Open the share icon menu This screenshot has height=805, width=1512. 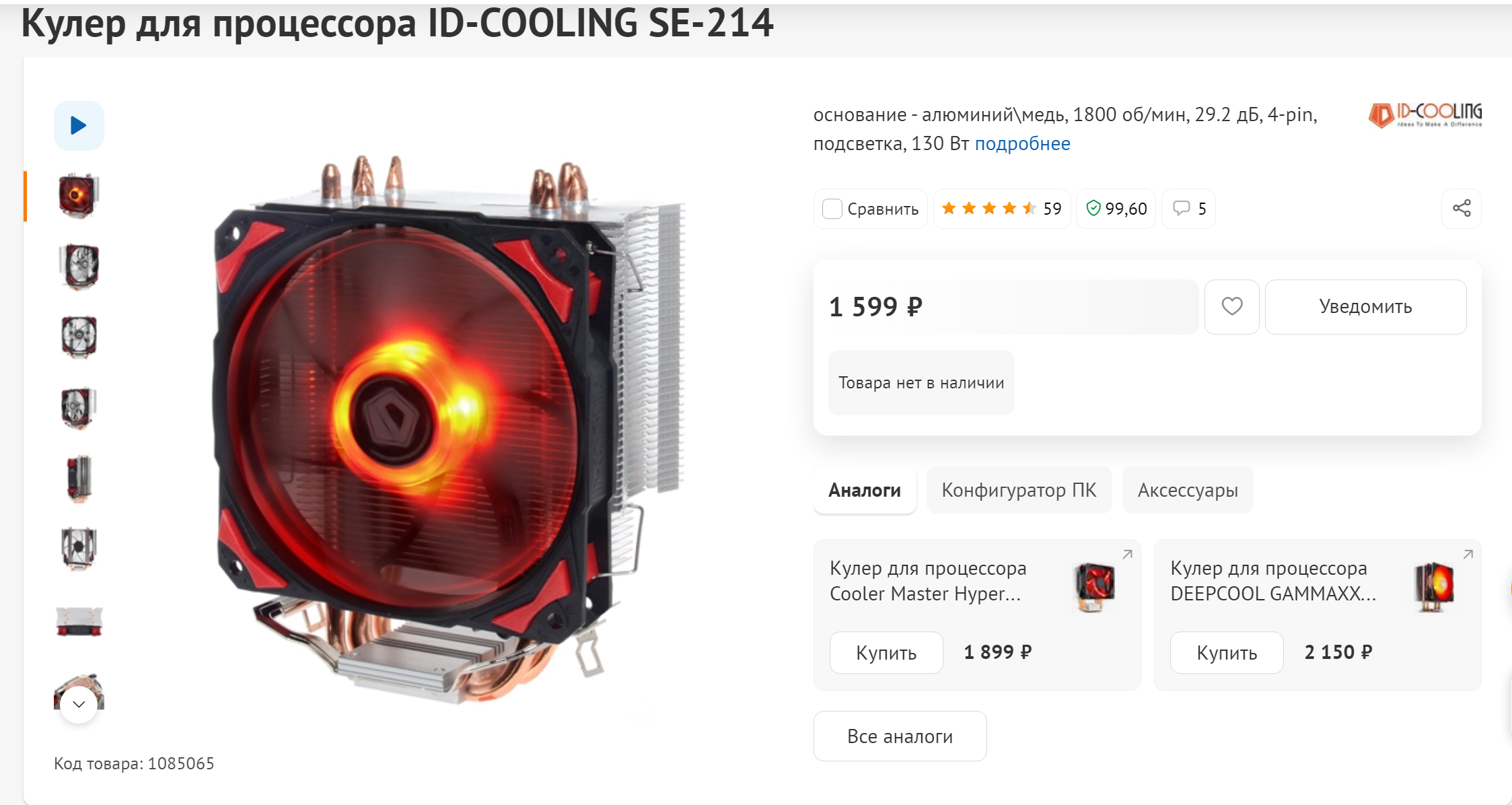pos(1461,209)
